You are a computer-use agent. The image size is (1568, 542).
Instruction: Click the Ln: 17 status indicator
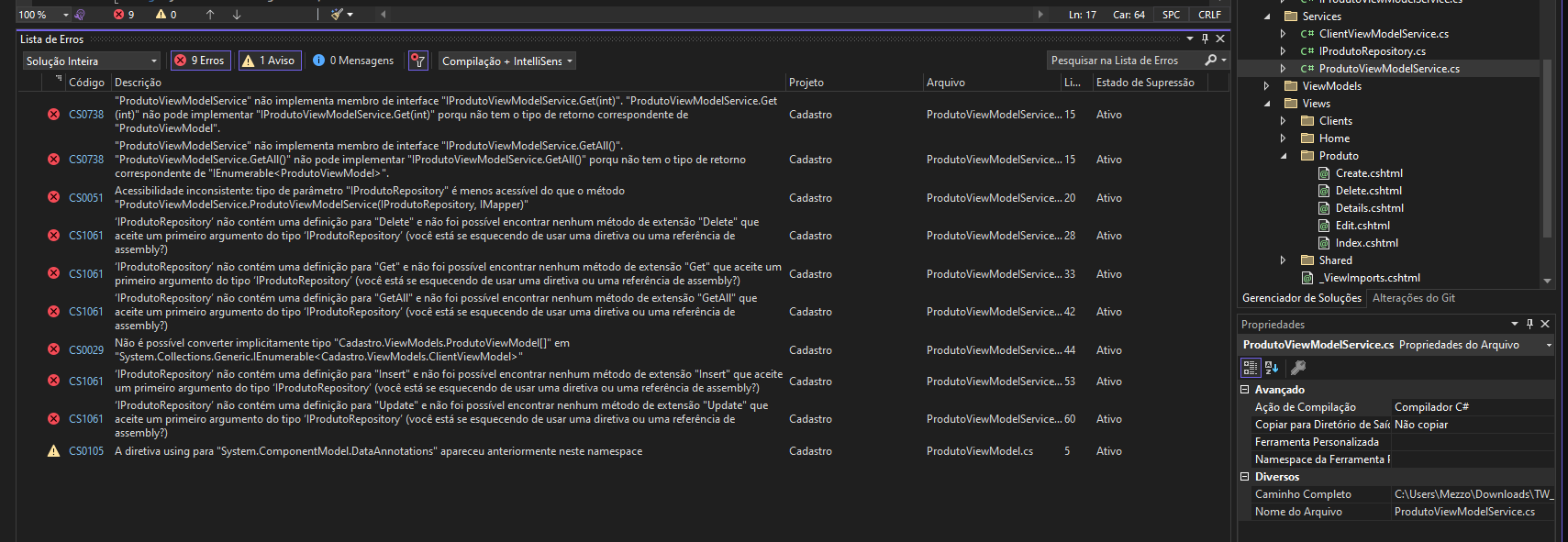point(1082,14)
